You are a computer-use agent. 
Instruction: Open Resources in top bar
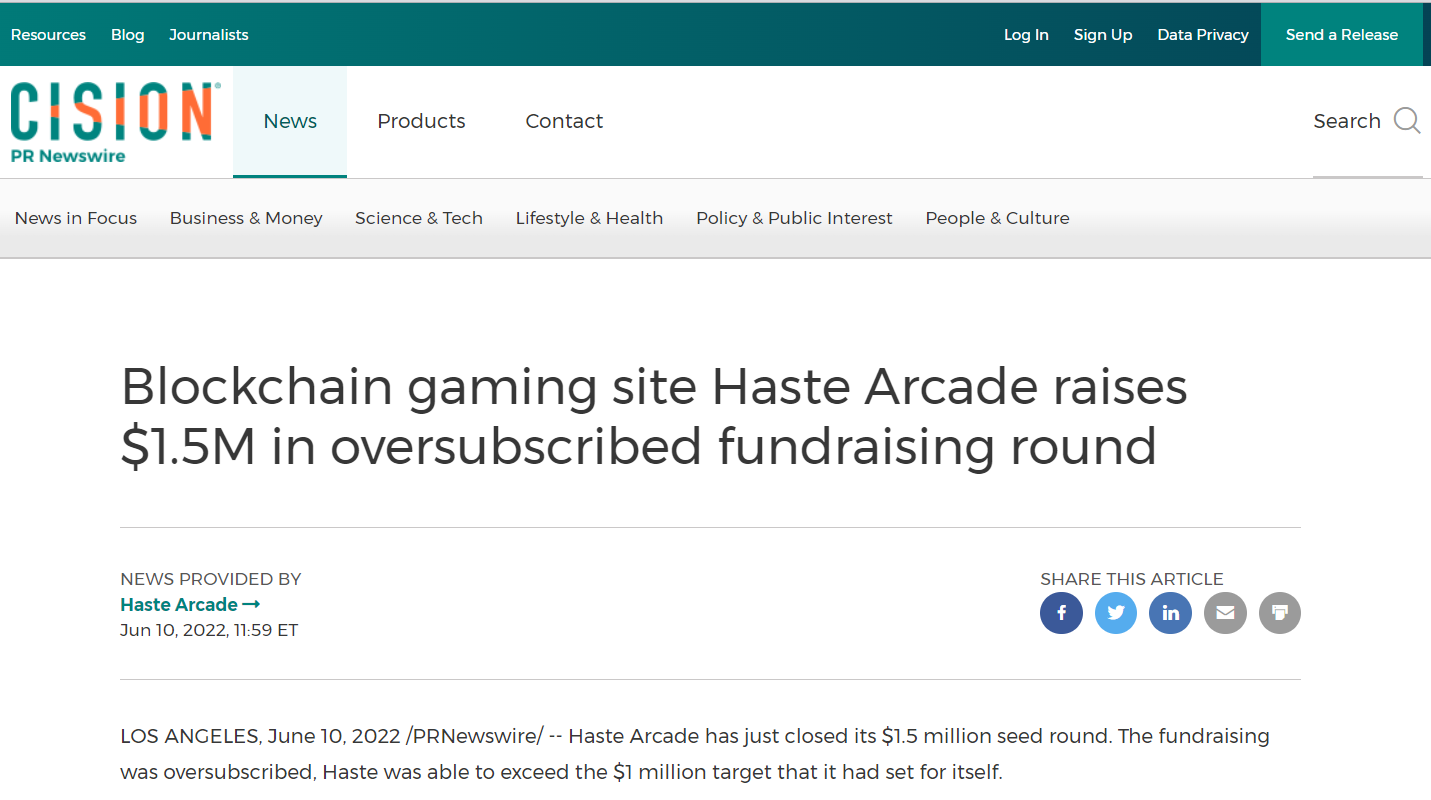click(x=48, y=34)
